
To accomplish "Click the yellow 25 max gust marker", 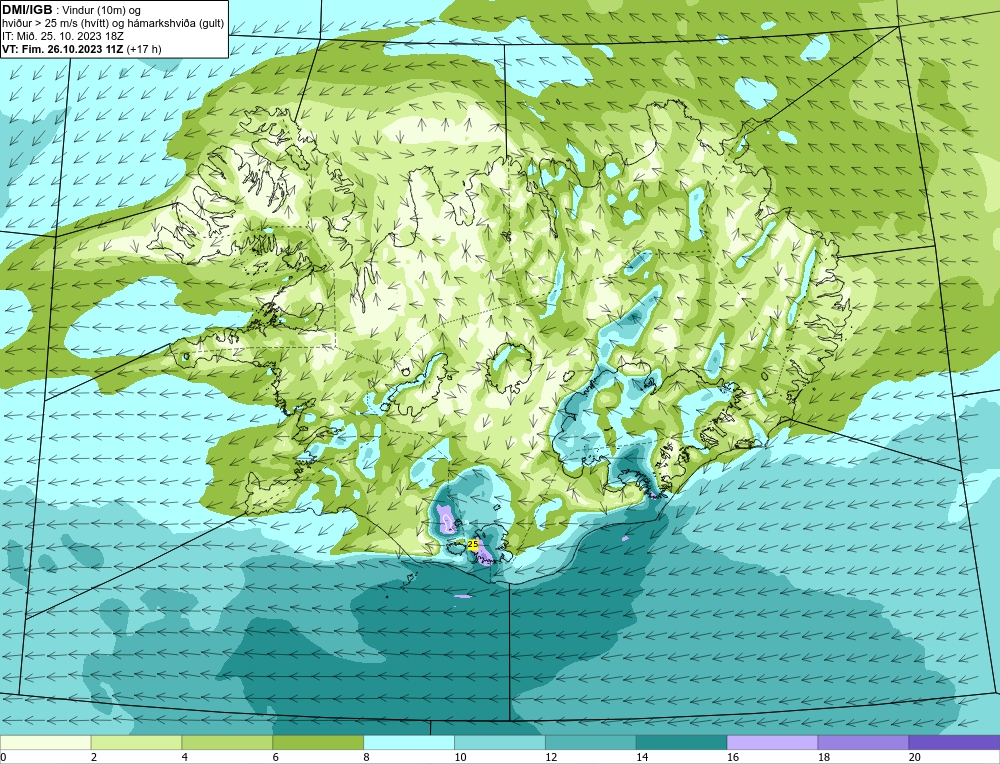I will (x=473, y=545).
